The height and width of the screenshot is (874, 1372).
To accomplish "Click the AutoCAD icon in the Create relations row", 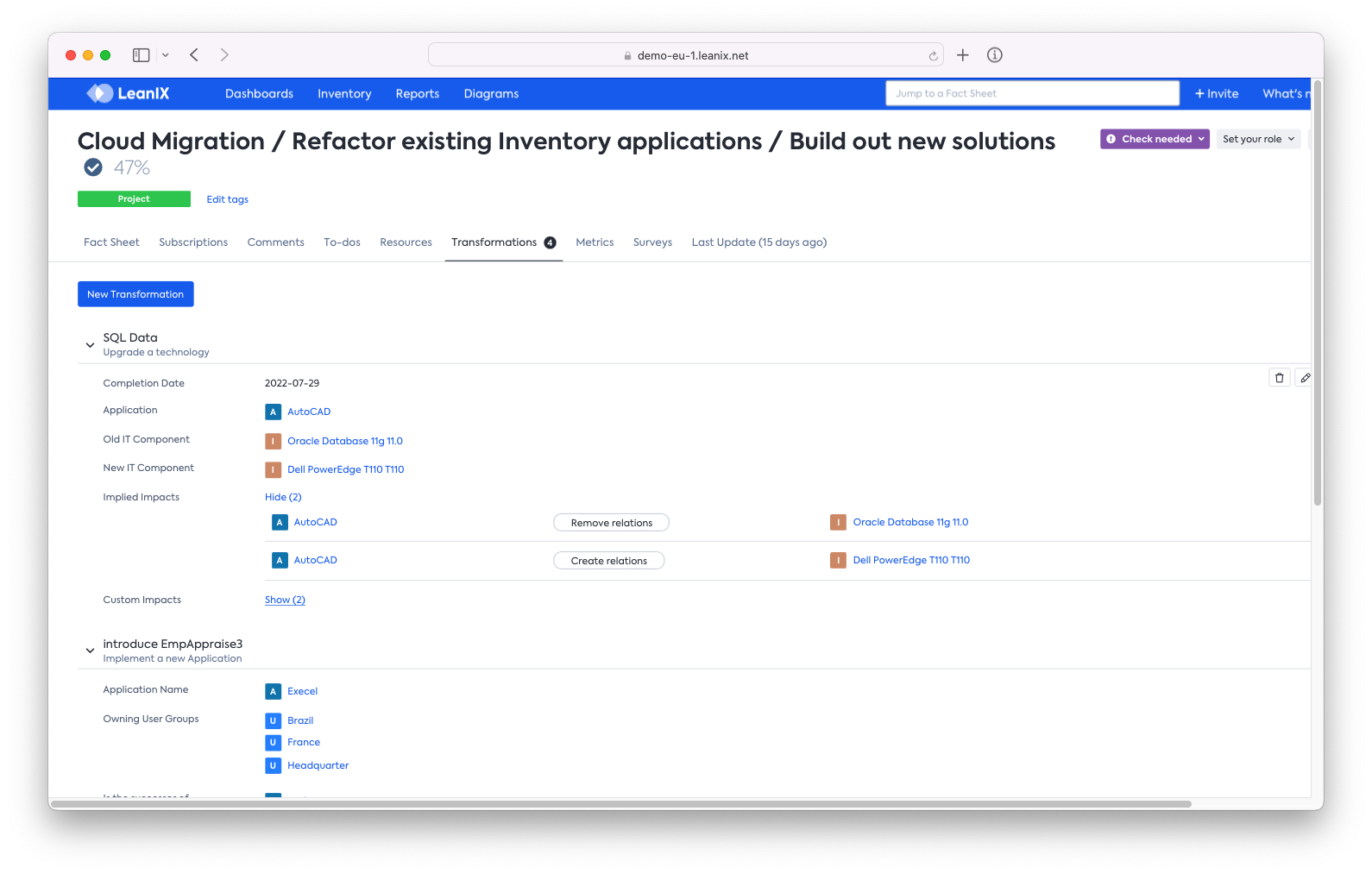I will point(280,561).
